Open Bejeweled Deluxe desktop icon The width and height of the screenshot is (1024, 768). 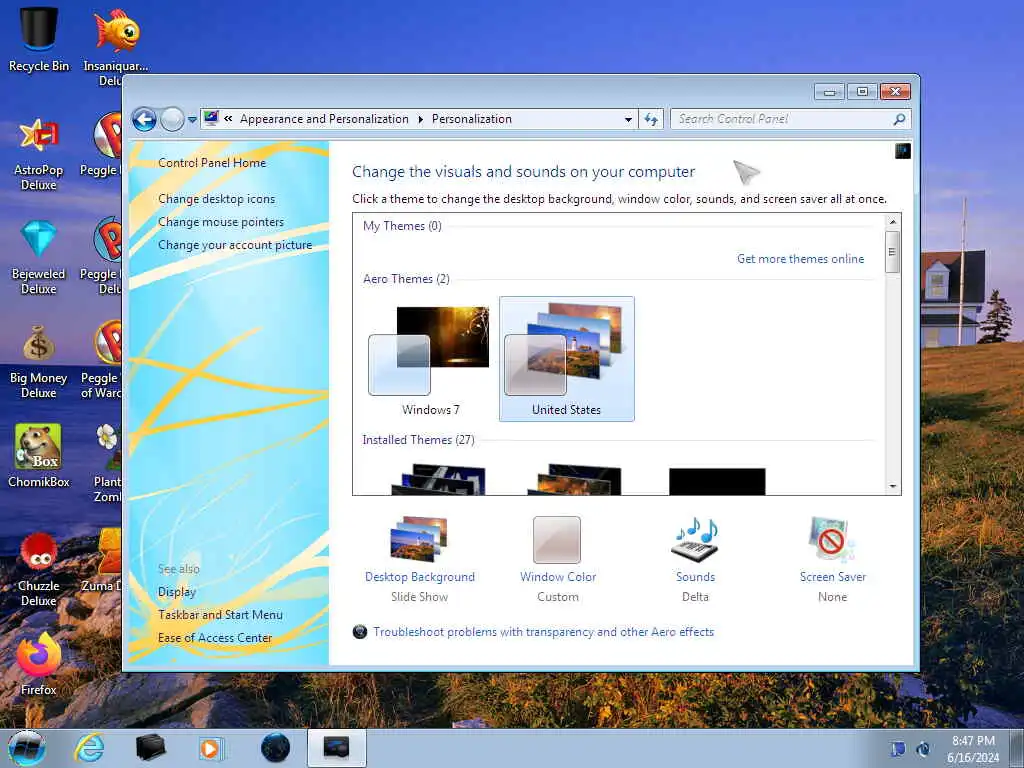click(x=39, y=258)
